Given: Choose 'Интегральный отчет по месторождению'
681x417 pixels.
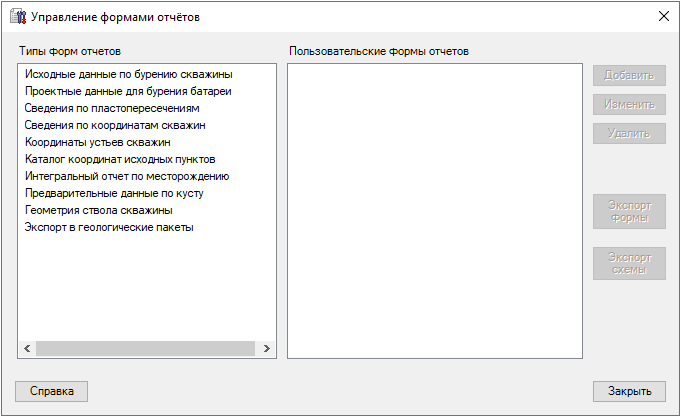Looking at the screenshot, I should 127,176.
